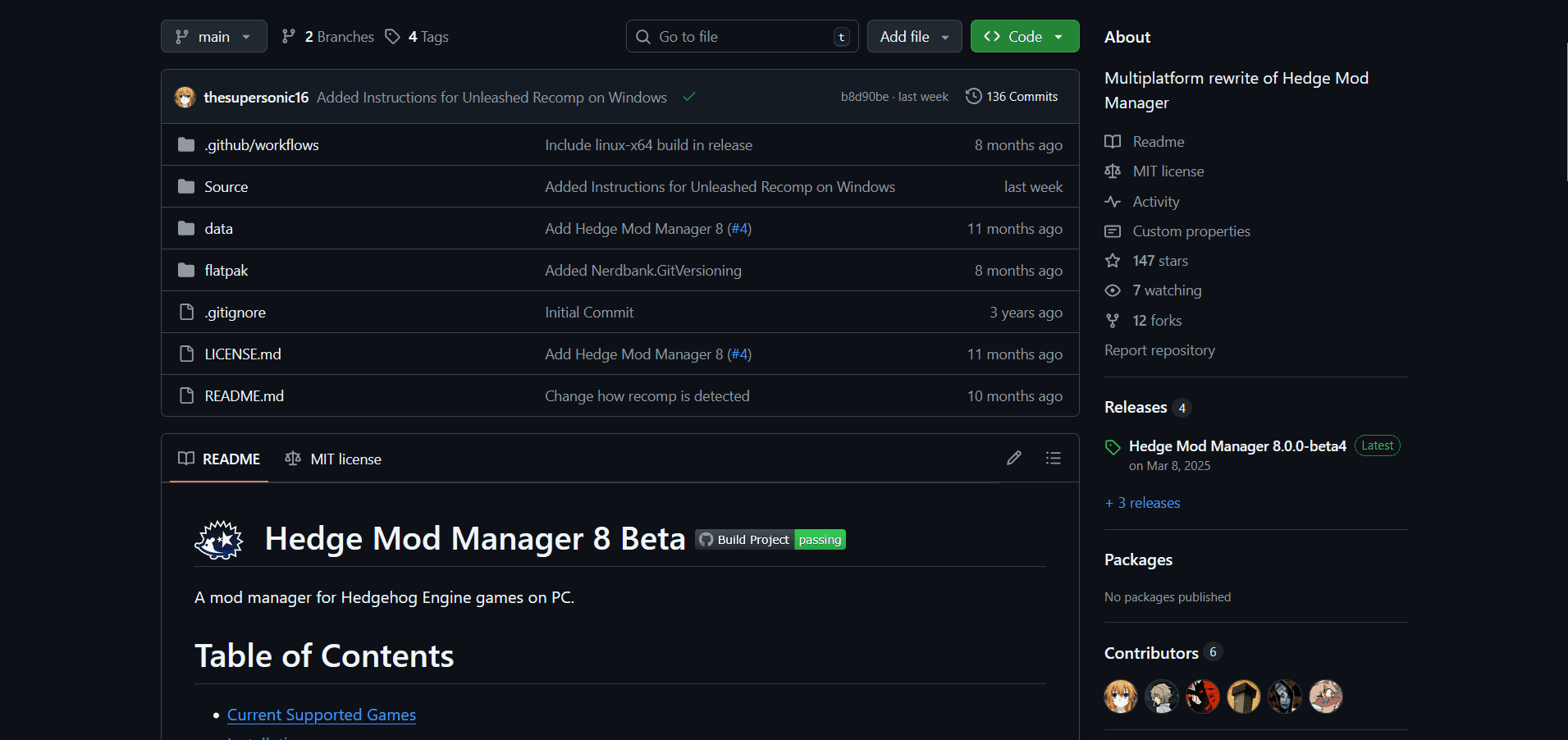Click the green commit status checkmark
Screen dimensions: 1568x740
pyautogui.click(x=689, y=97)
